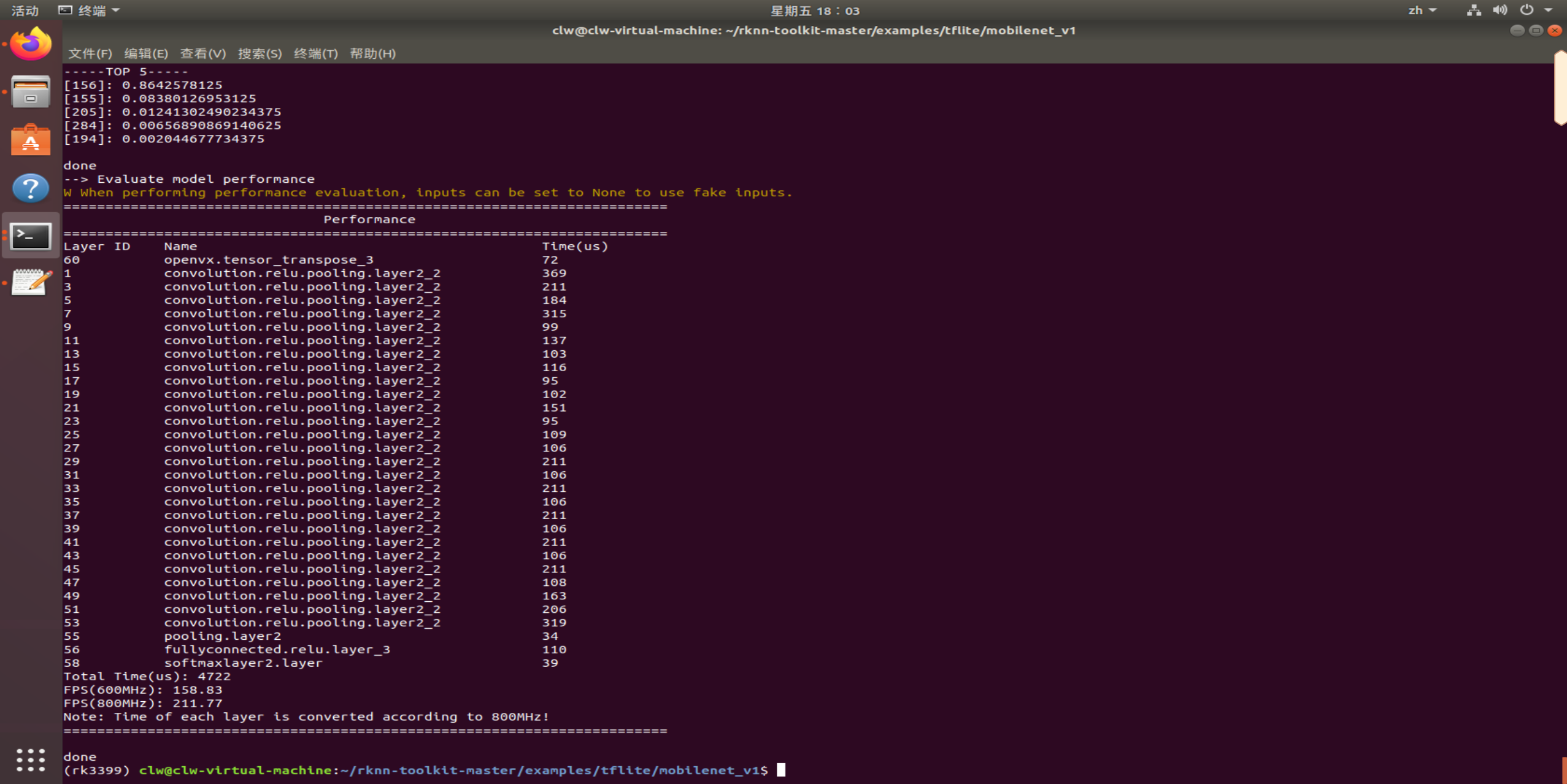Image resolution: width=1567 pixels, height=784 pixels.
Task: Click the 'Layer ID' column header
Action: coord(97,247)
